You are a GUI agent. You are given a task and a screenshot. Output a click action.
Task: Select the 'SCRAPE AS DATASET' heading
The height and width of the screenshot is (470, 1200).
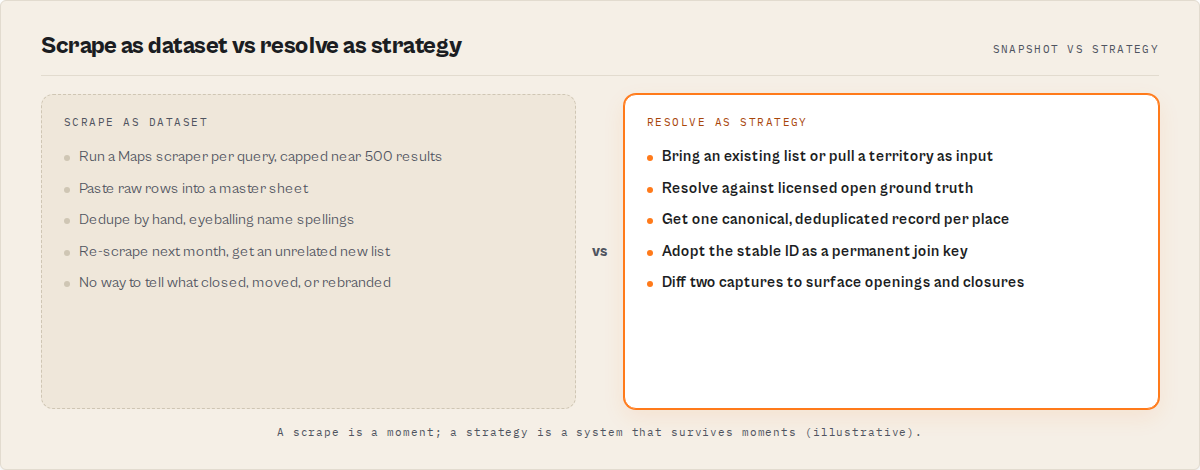tap(136, 122)
